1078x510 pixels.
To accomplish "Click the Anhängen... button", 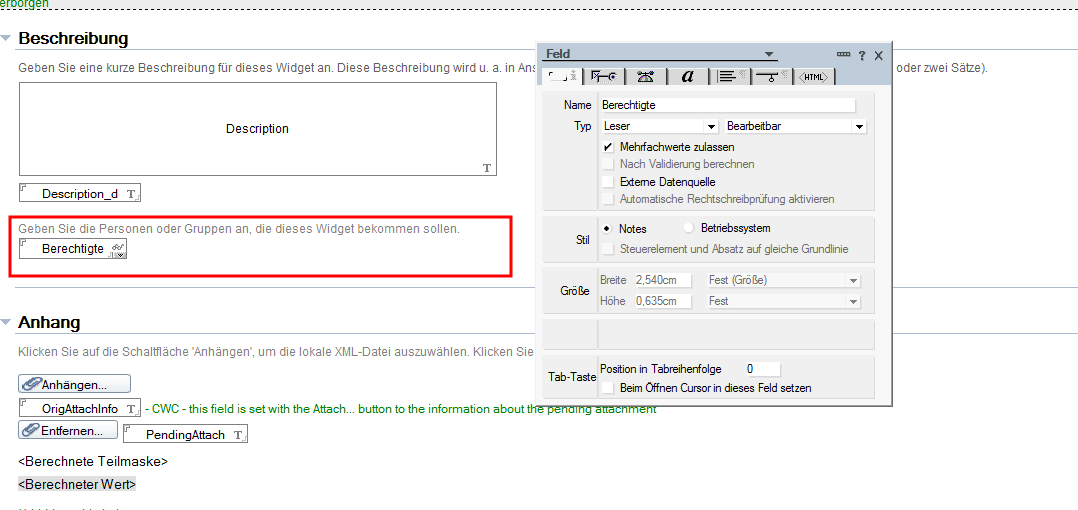I will pyautogui.click(x=75, y=384).
